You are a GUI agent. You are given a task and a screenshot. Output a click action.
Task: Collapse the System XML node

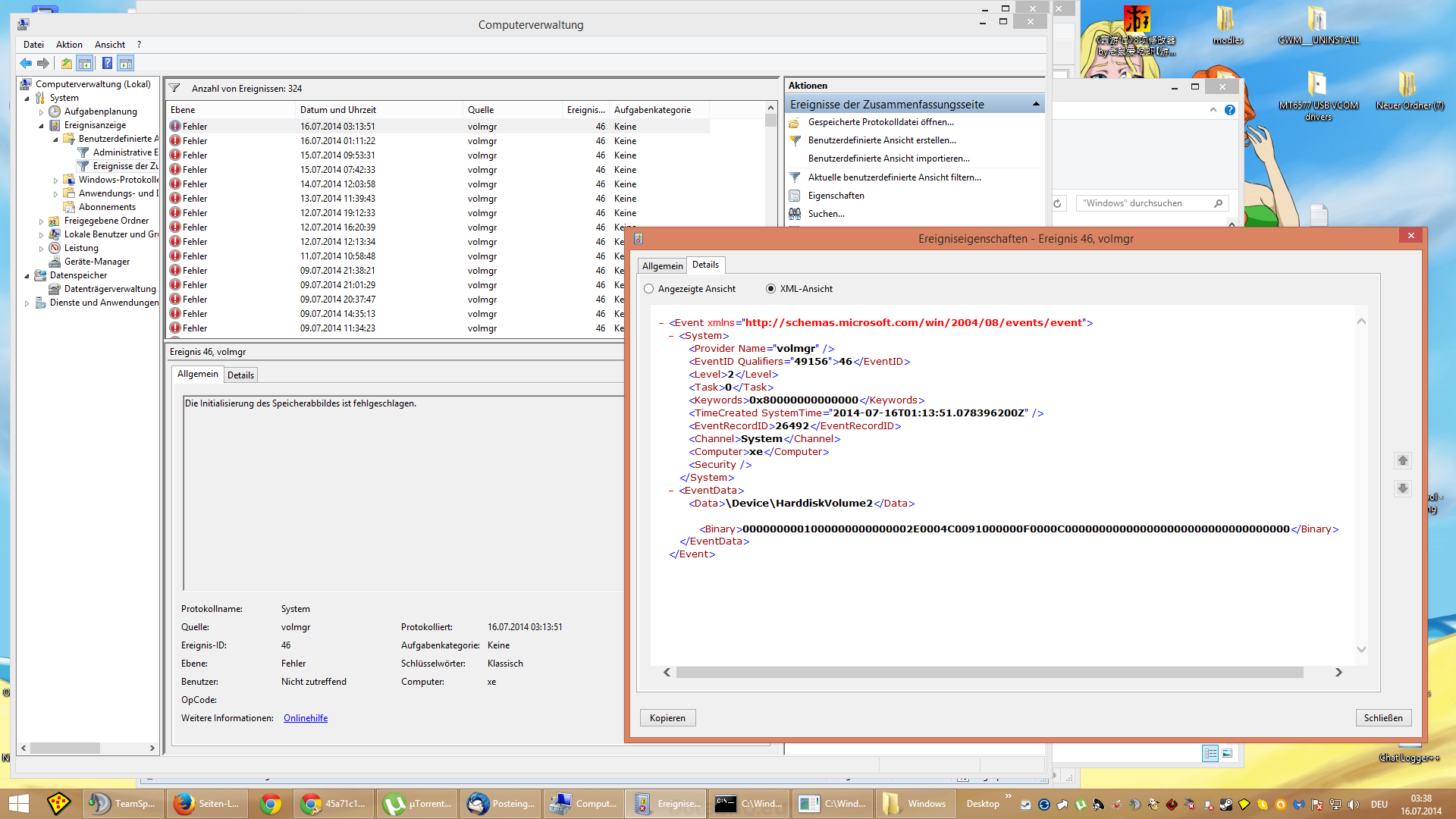pos(671,336)
